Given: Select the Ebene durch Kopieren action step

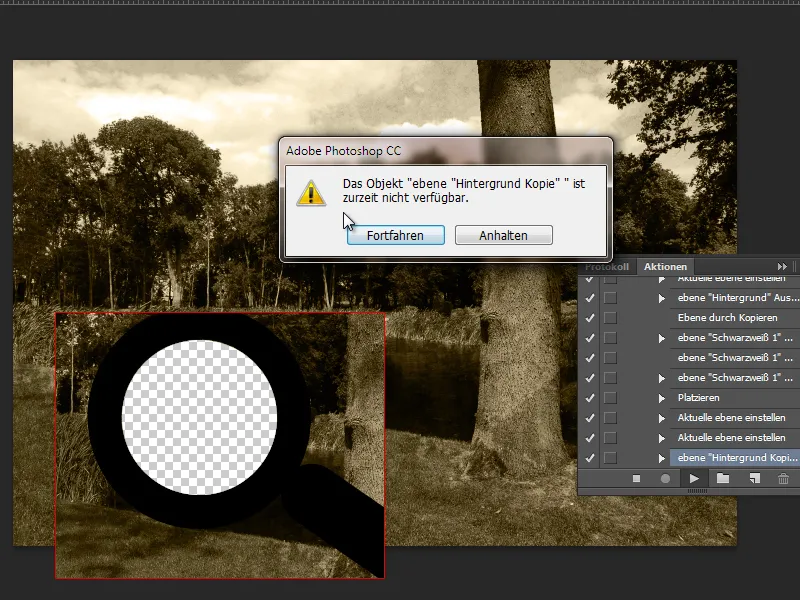Looking at the screenshot, I should pos(735,318).
